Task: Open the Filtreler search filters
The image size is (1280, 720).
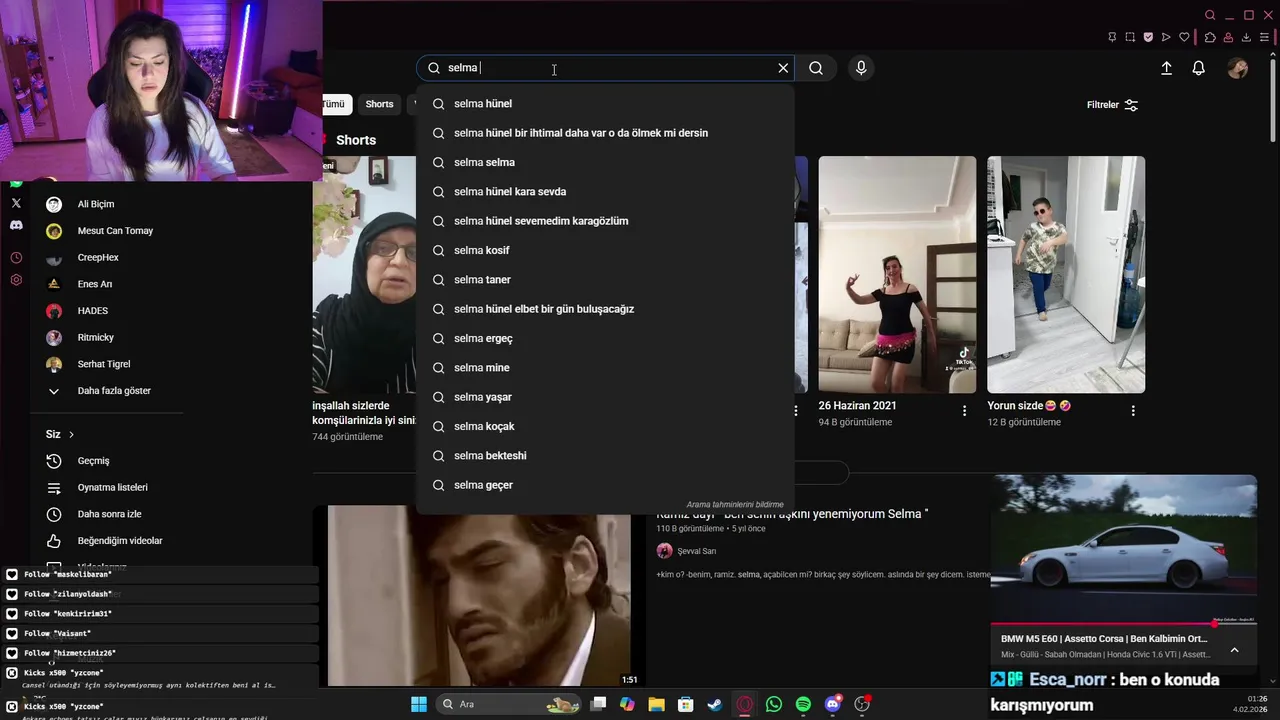Action: click(x=1112, y=105)
